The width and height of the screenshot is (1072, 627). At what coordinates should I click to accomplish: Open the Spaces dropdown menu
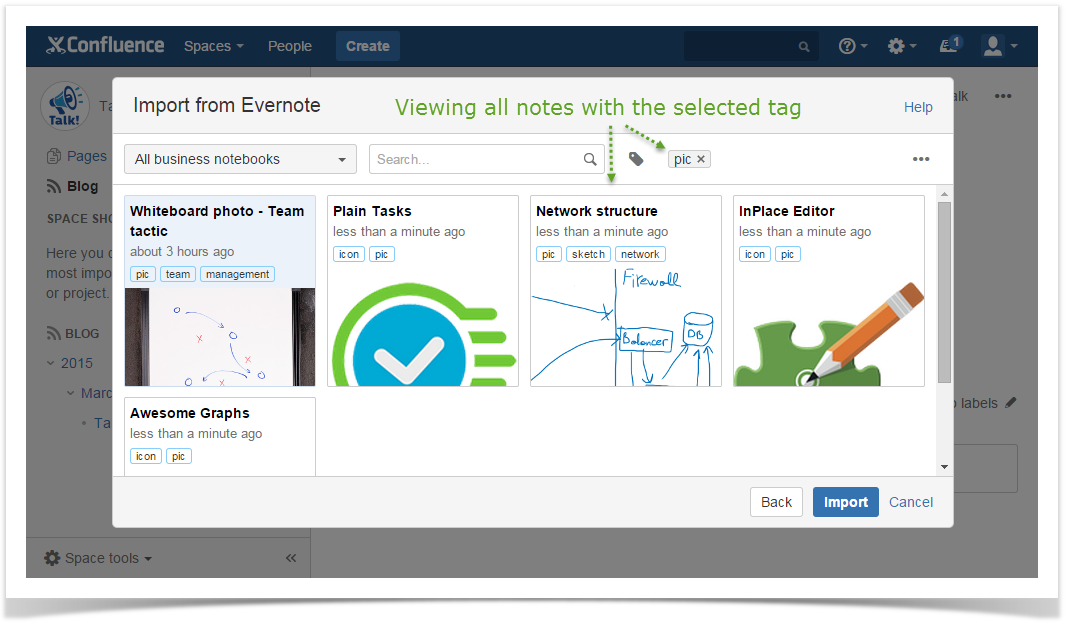tap(213, 46)
